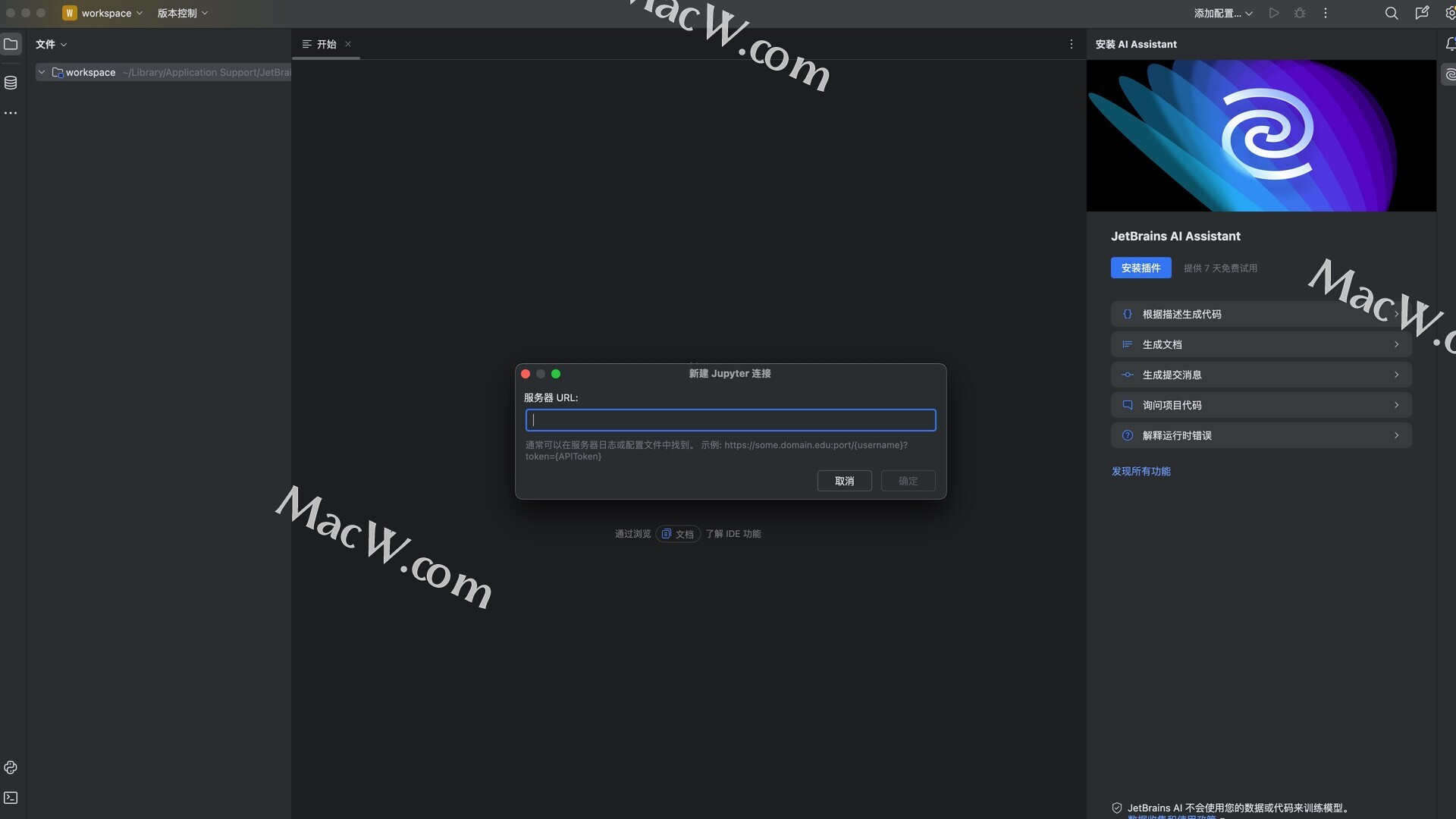The height and width of the screenshot is (819, 1456).
Task: Click the Debug bug icon in toolbar
Action: click(x=1300, y=13)
